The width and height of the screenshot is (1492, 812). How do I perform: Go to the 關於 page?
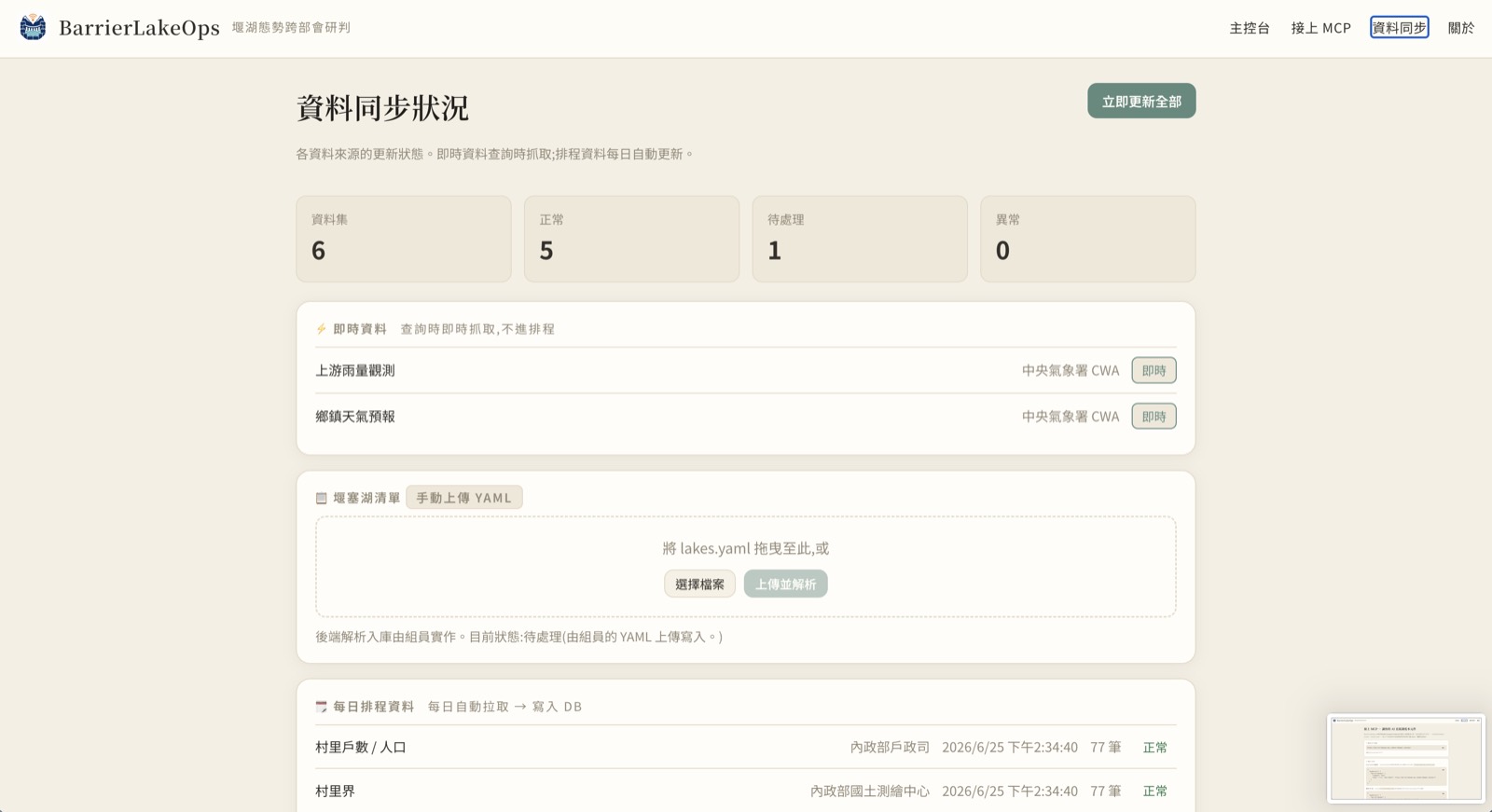1460,28
